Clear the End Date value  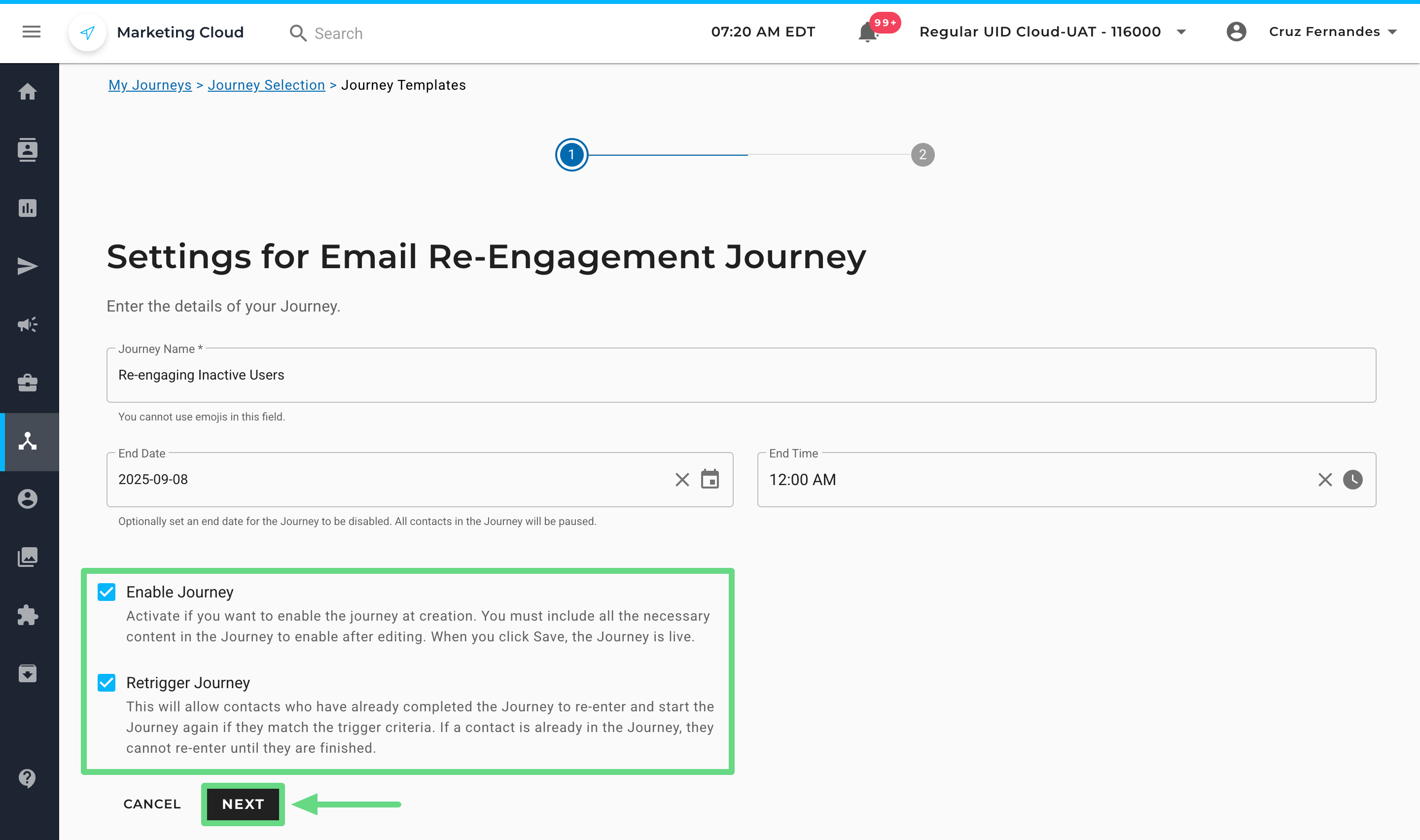pyautogui.click(x=682, y=480)
